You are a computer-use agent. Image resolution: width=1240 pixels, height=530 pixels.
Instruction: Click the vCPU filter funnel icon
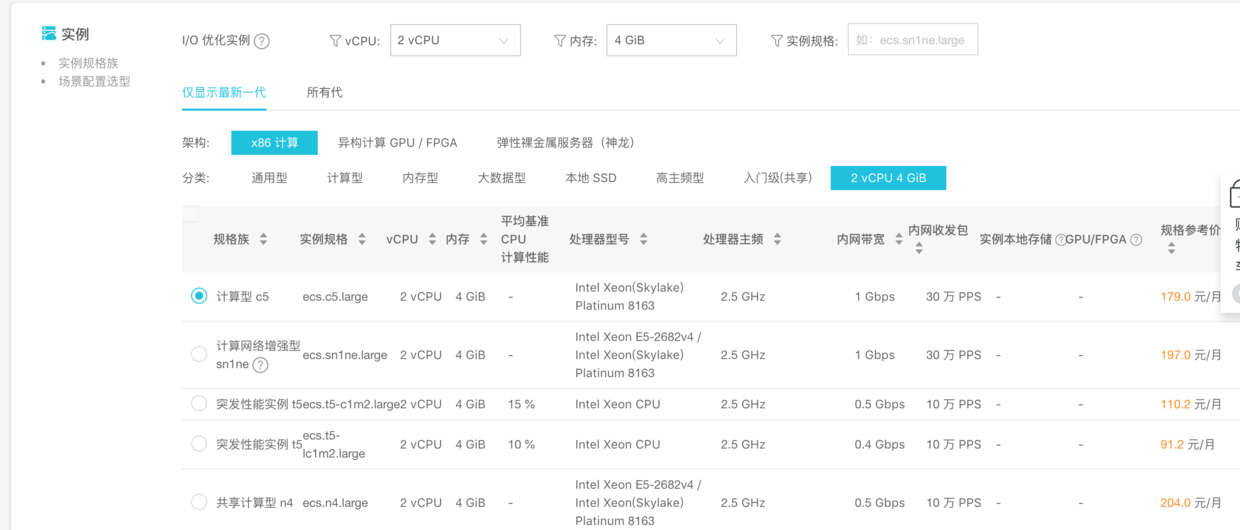click(335, 41)
